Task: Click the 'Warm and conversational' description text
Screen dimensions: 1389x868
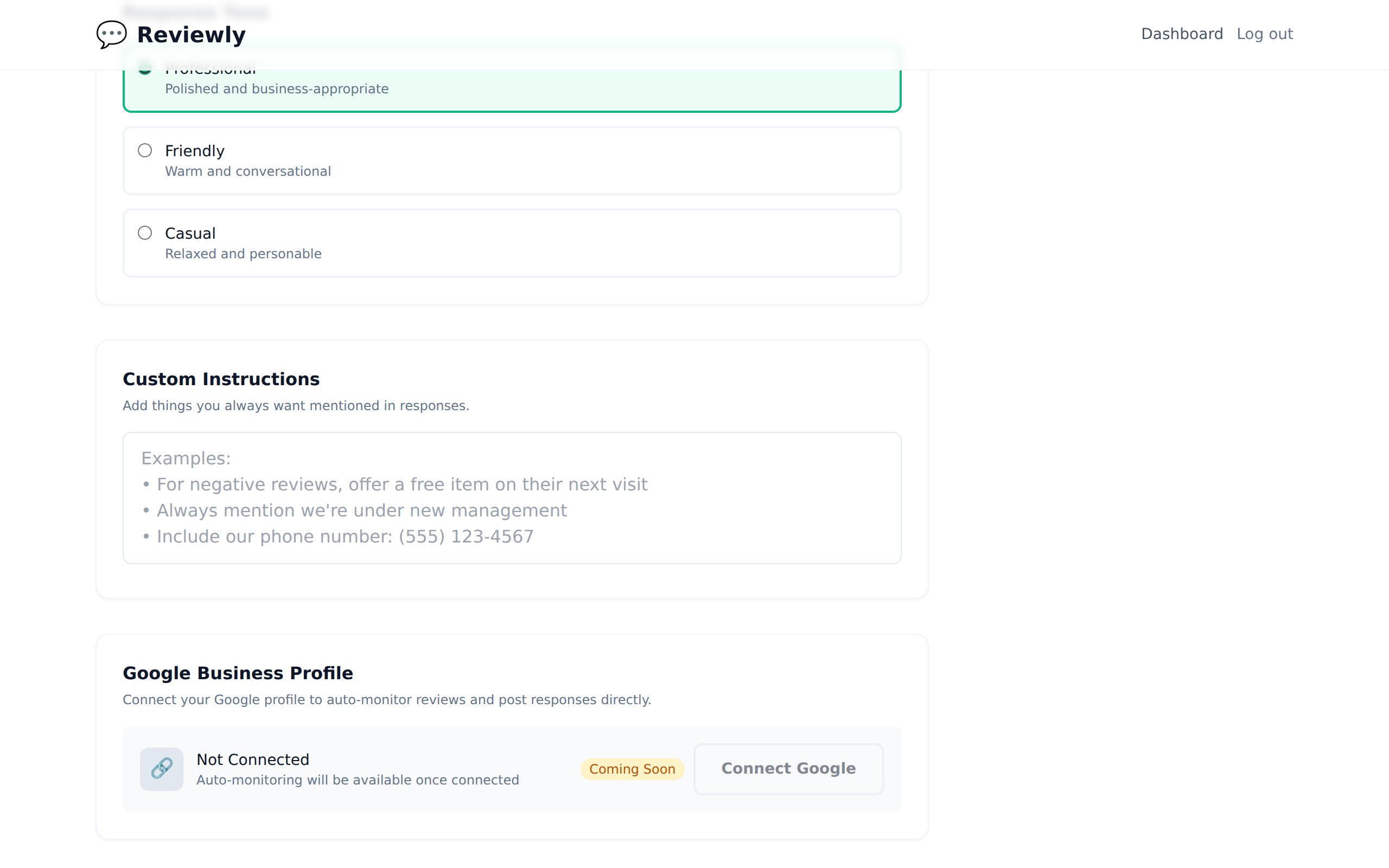Action: 248,170
